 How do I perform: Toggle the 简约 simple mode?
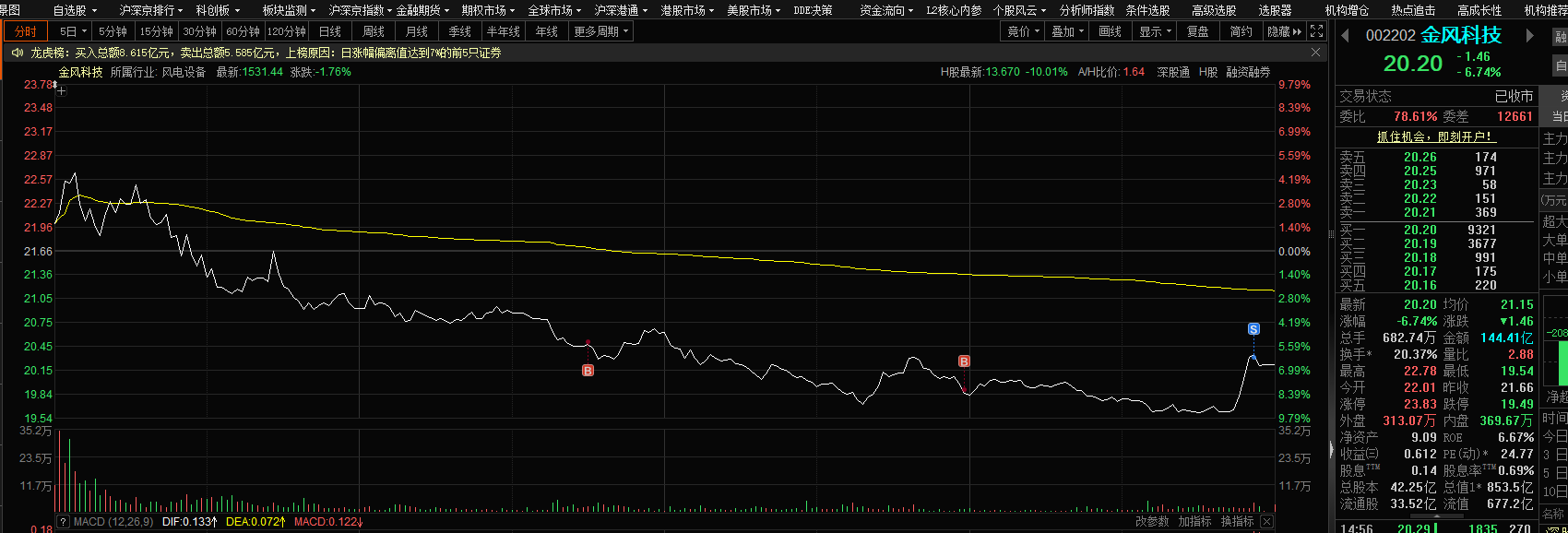click(x=1241, y=31)
